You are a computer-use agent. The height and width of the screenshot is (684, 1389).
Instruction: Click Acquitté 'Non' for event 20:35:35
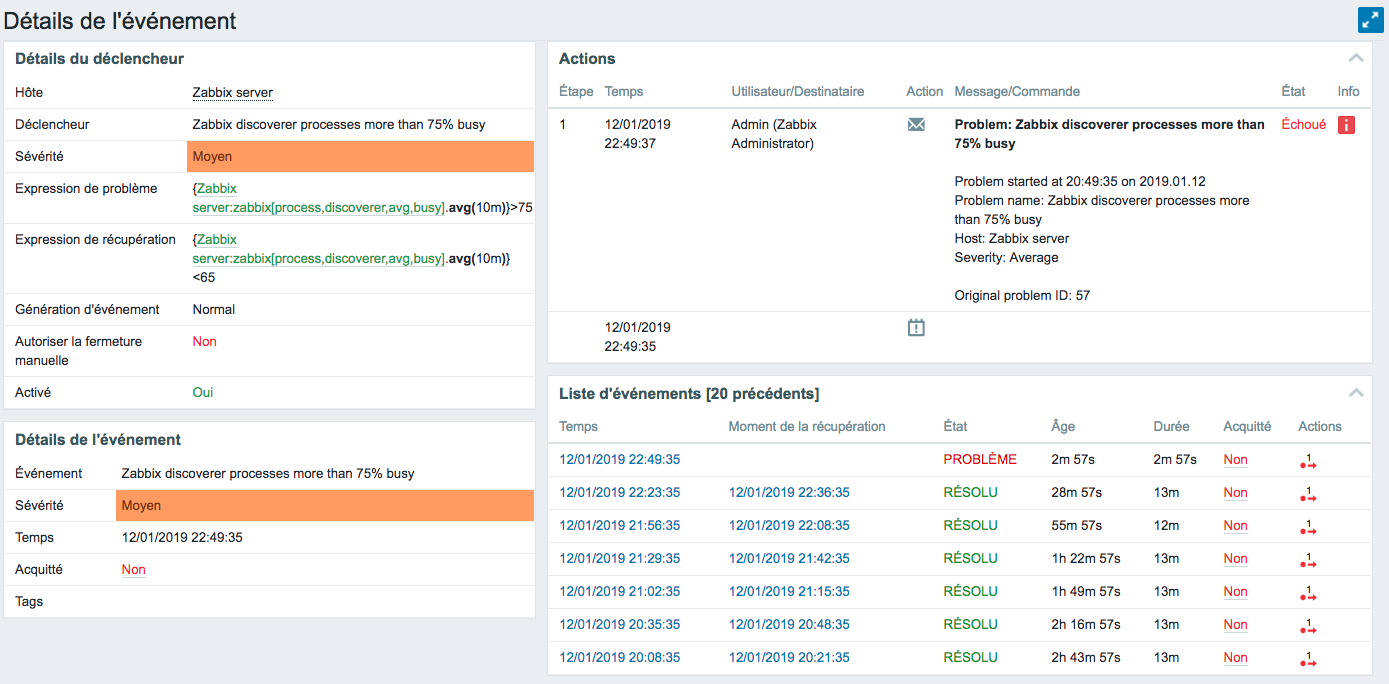(1235, 625)
